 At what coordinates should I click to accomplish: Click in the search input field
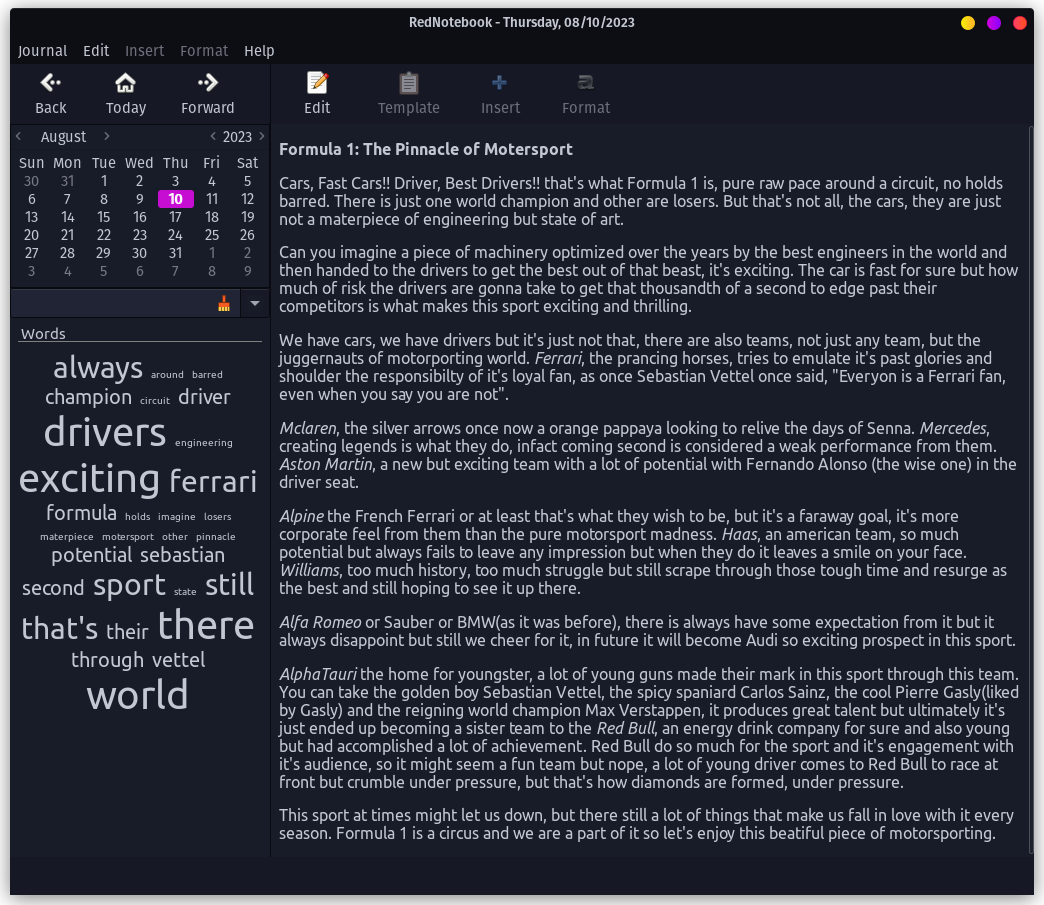110,304
